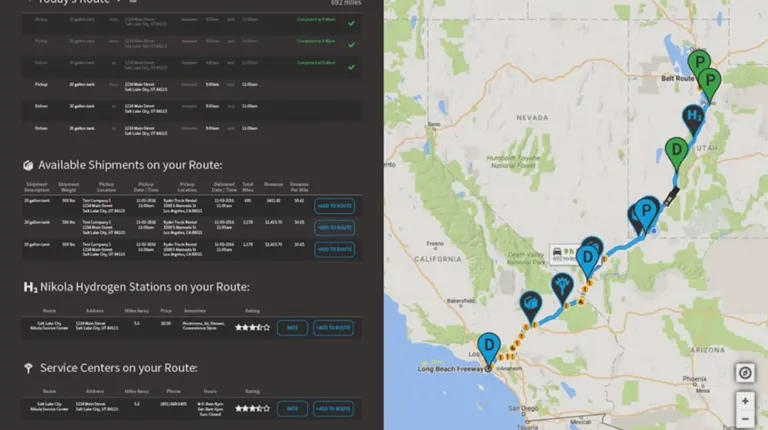Zoom in on the map
768x430 pixels.
pyautogui.click(x=745, y=401)
